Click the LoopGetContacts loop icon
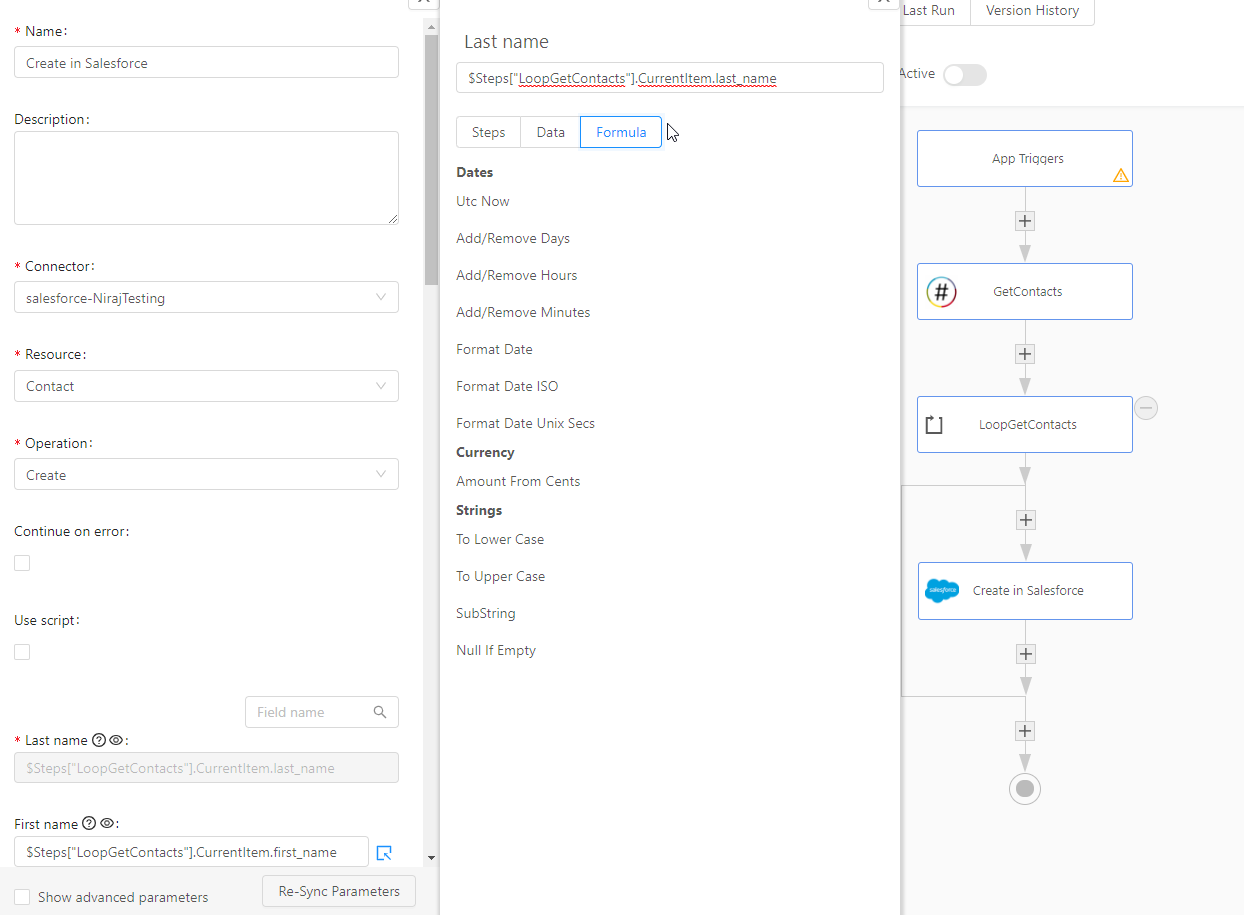Image resolution: width=1244 pixels, height=917 pixels. click(x=934, y=425)
